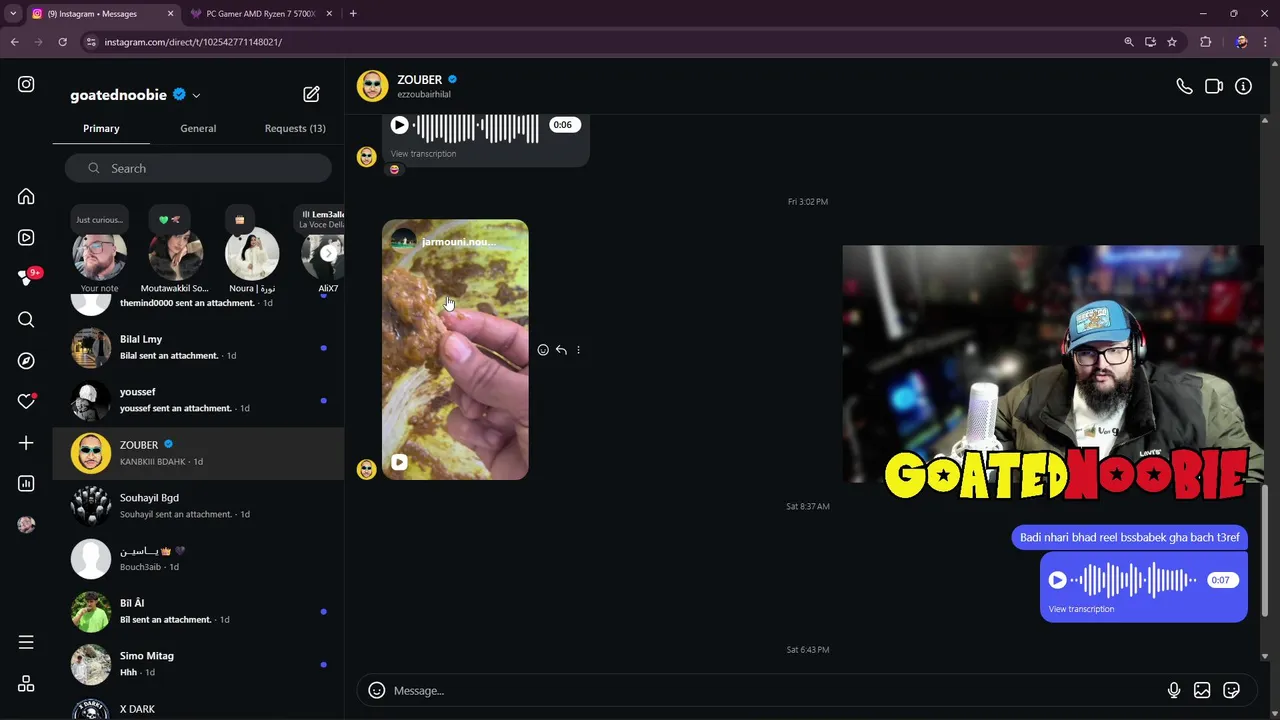Switch to General inbox tab

click(x=198, y=128)
